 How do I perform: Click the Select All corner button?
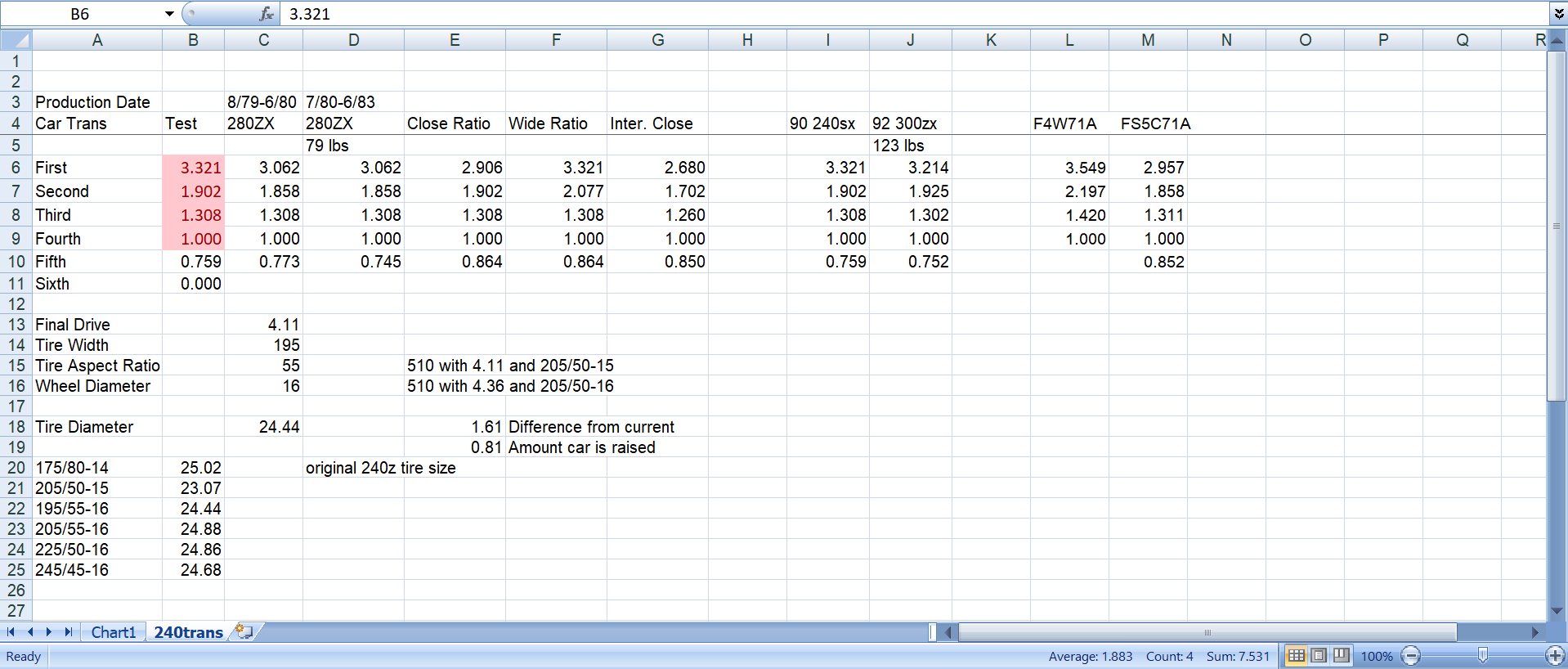16,40
